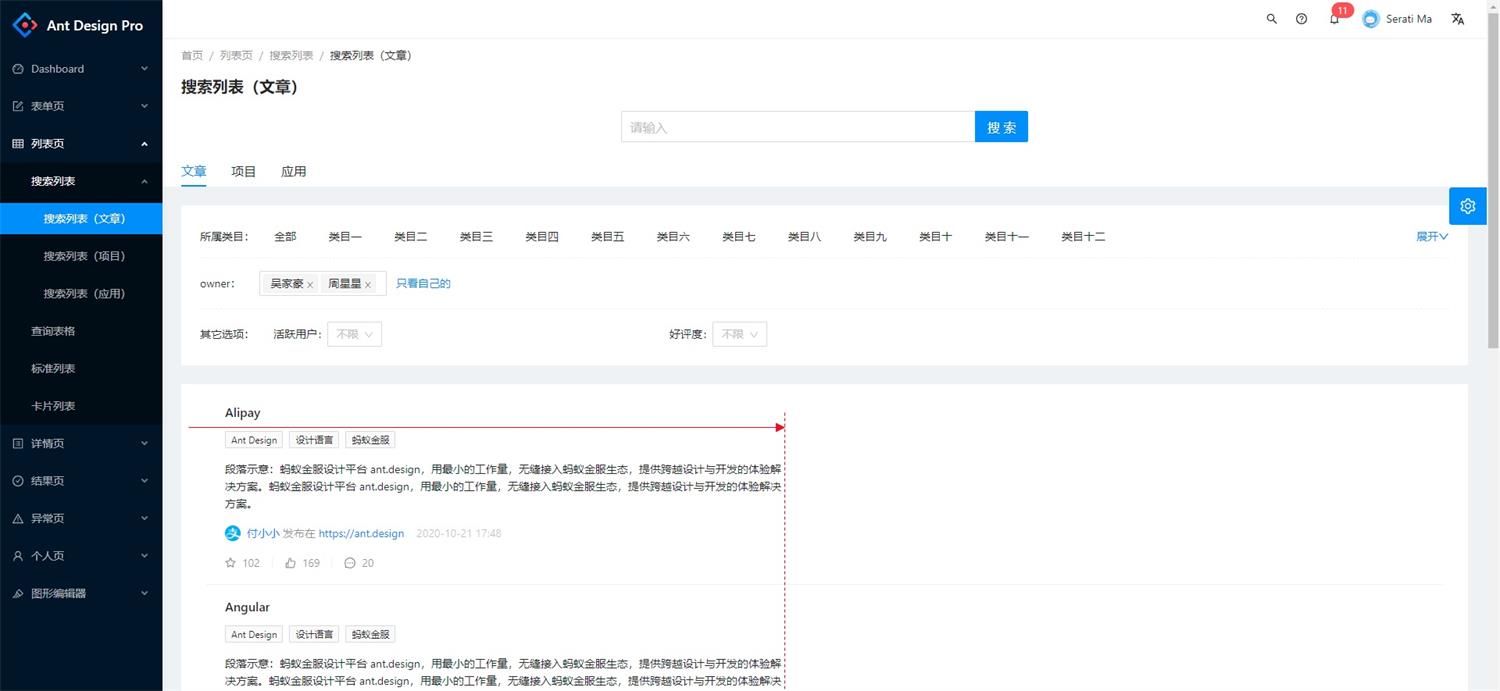The image size is (1500, 691).
Task: Toggle category 类目十一
Action: (x=1007, y=237)
